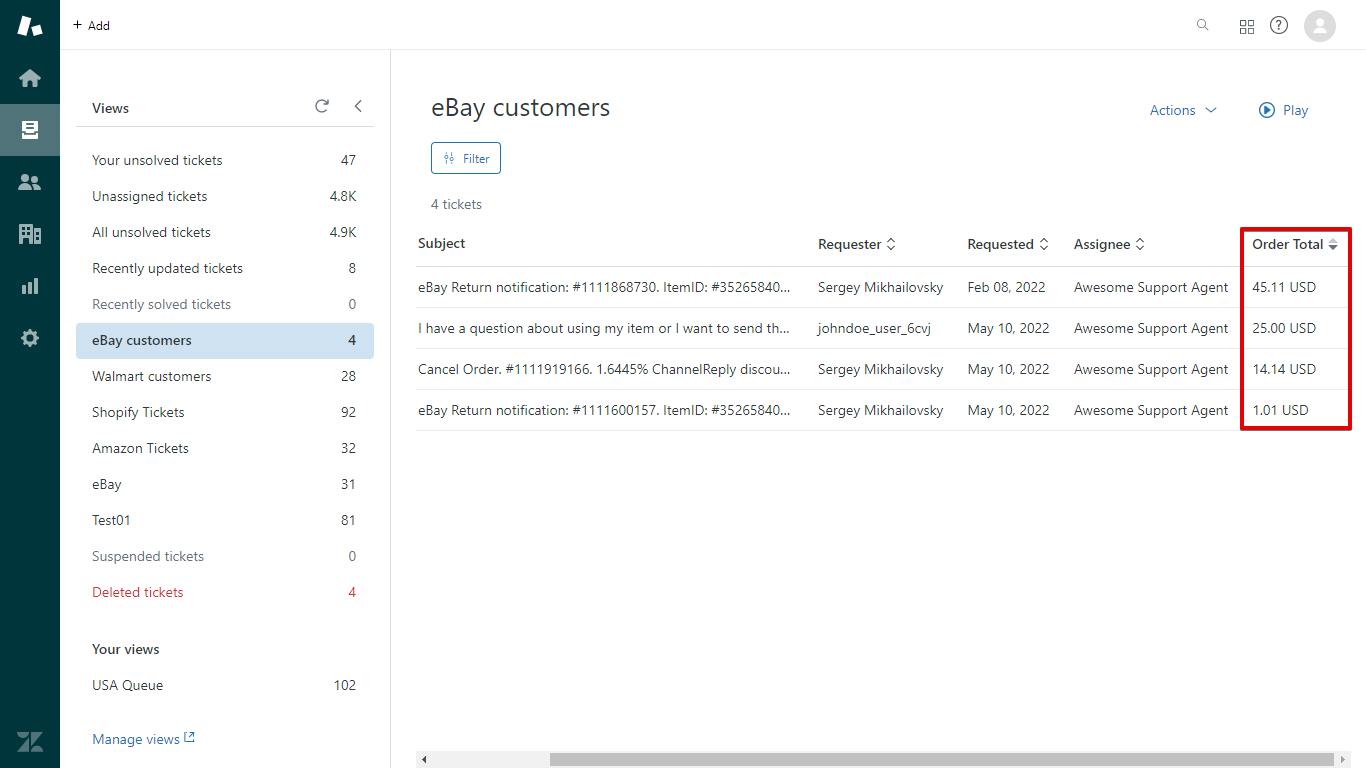Click the 25.00 USD order total

[x=1284, y=328]
